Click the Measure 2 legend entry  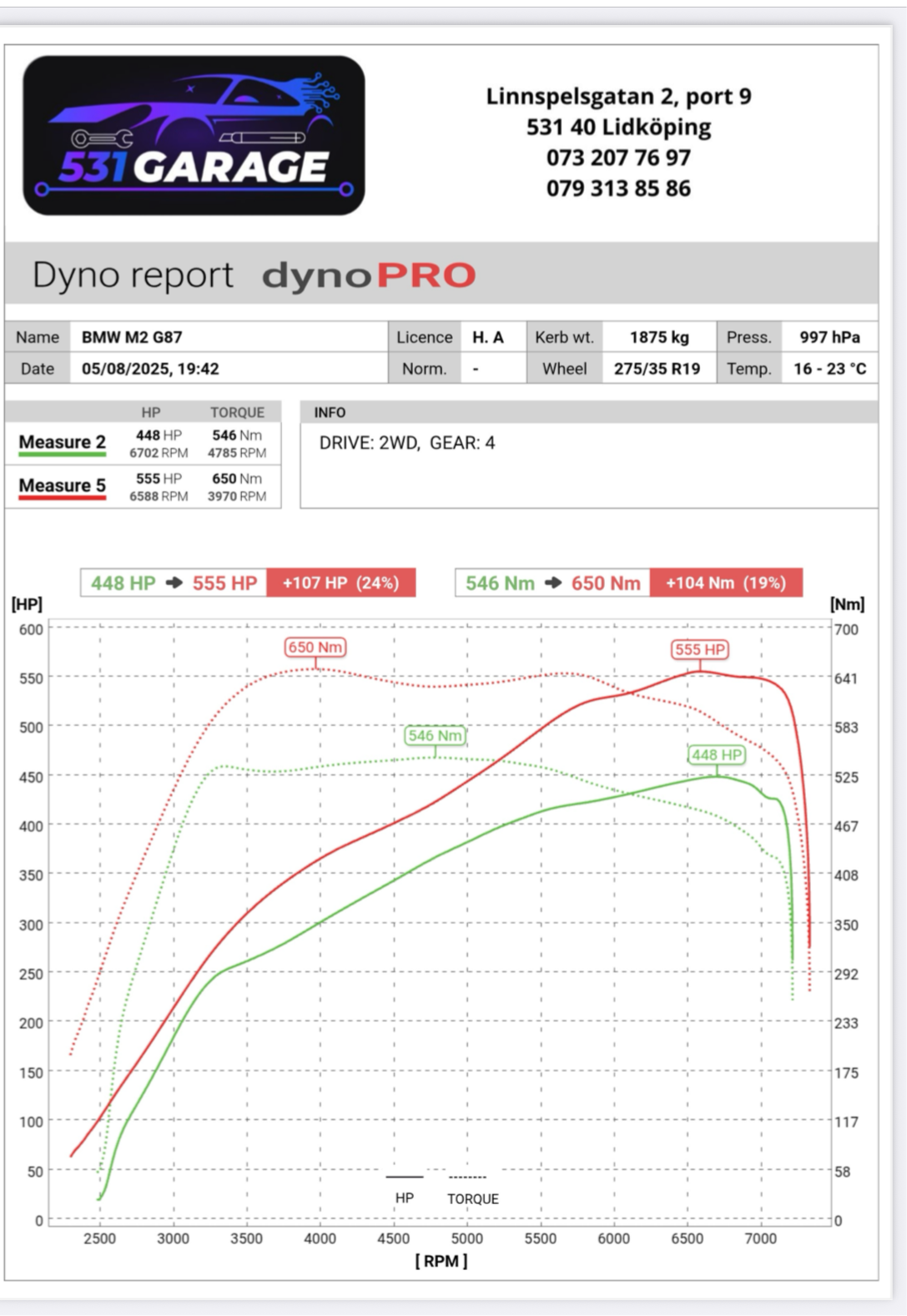coord(63,442)
